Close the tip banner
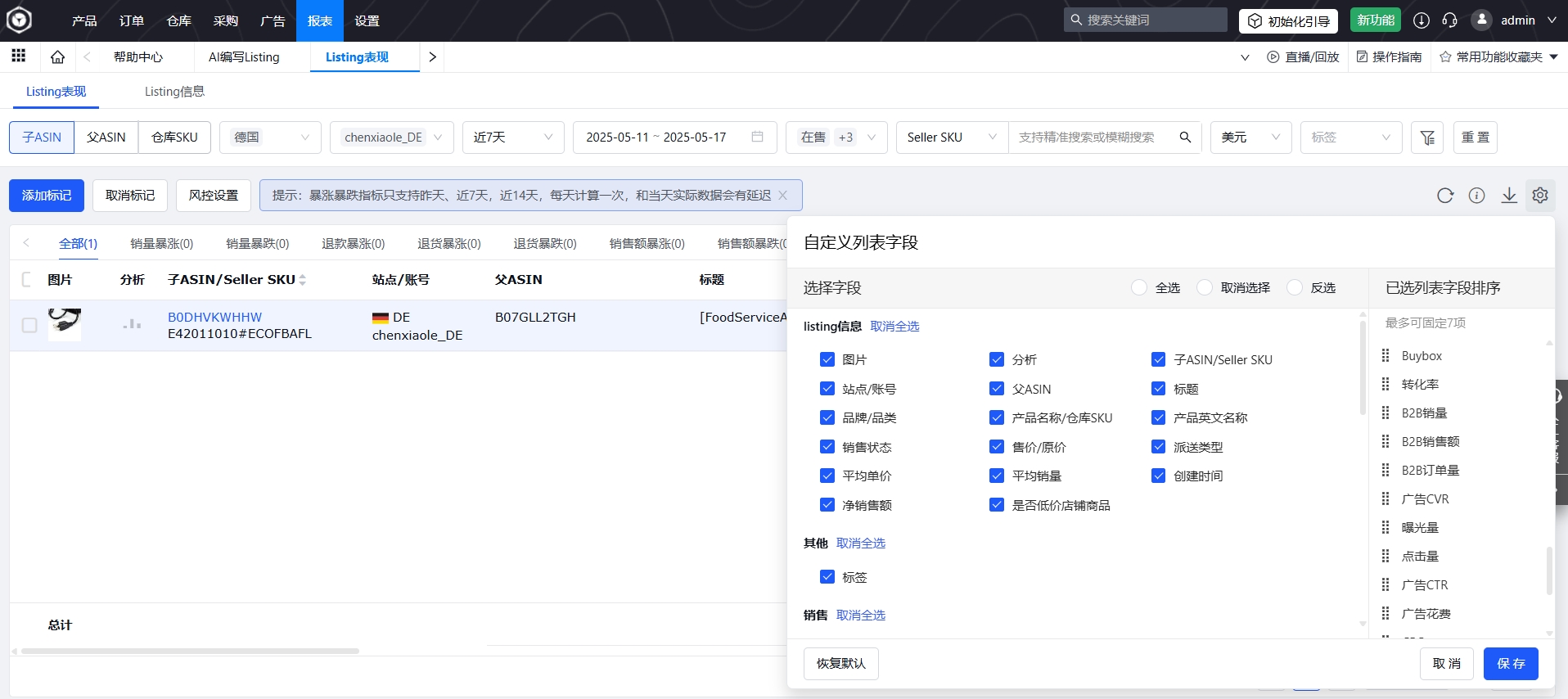Viewport: 1568px width, 699px height. 783,196
